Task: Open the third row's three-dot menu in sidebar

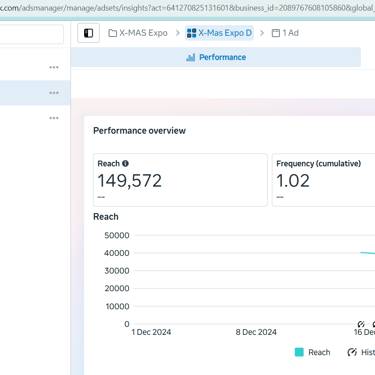Action: click(54, 118)
